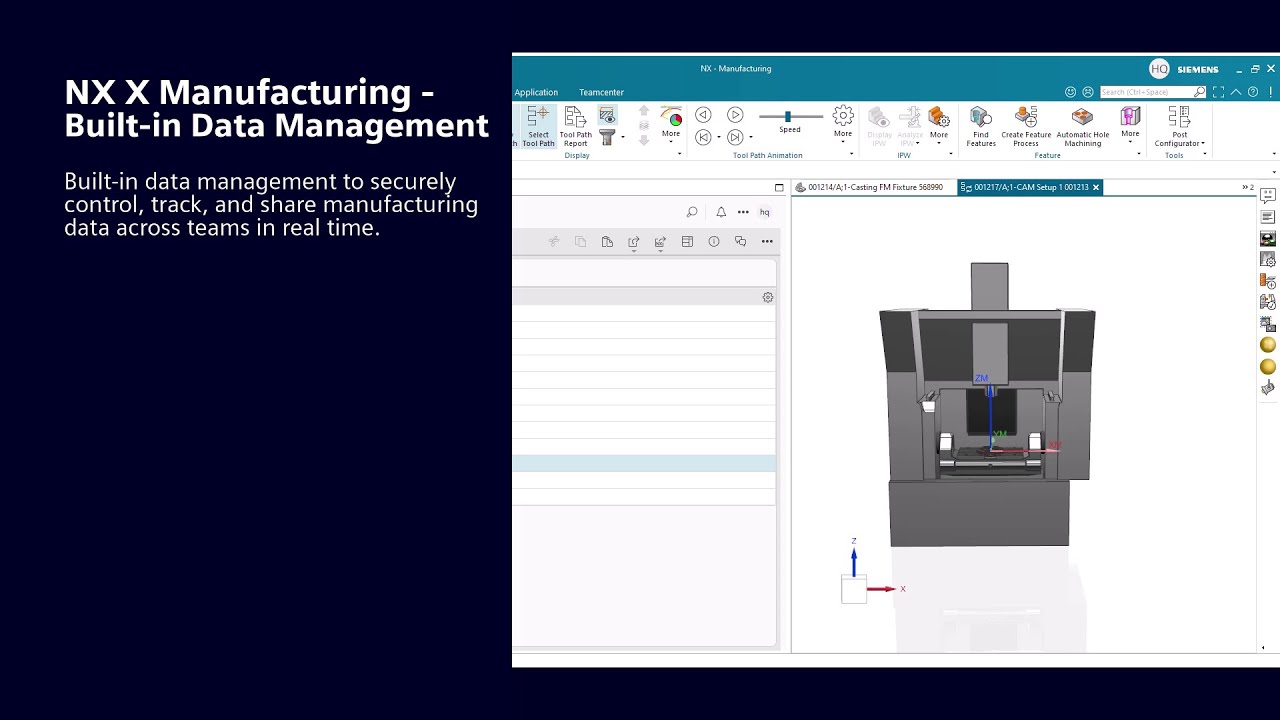Toggle full screen mode

tap(1218, 92)
